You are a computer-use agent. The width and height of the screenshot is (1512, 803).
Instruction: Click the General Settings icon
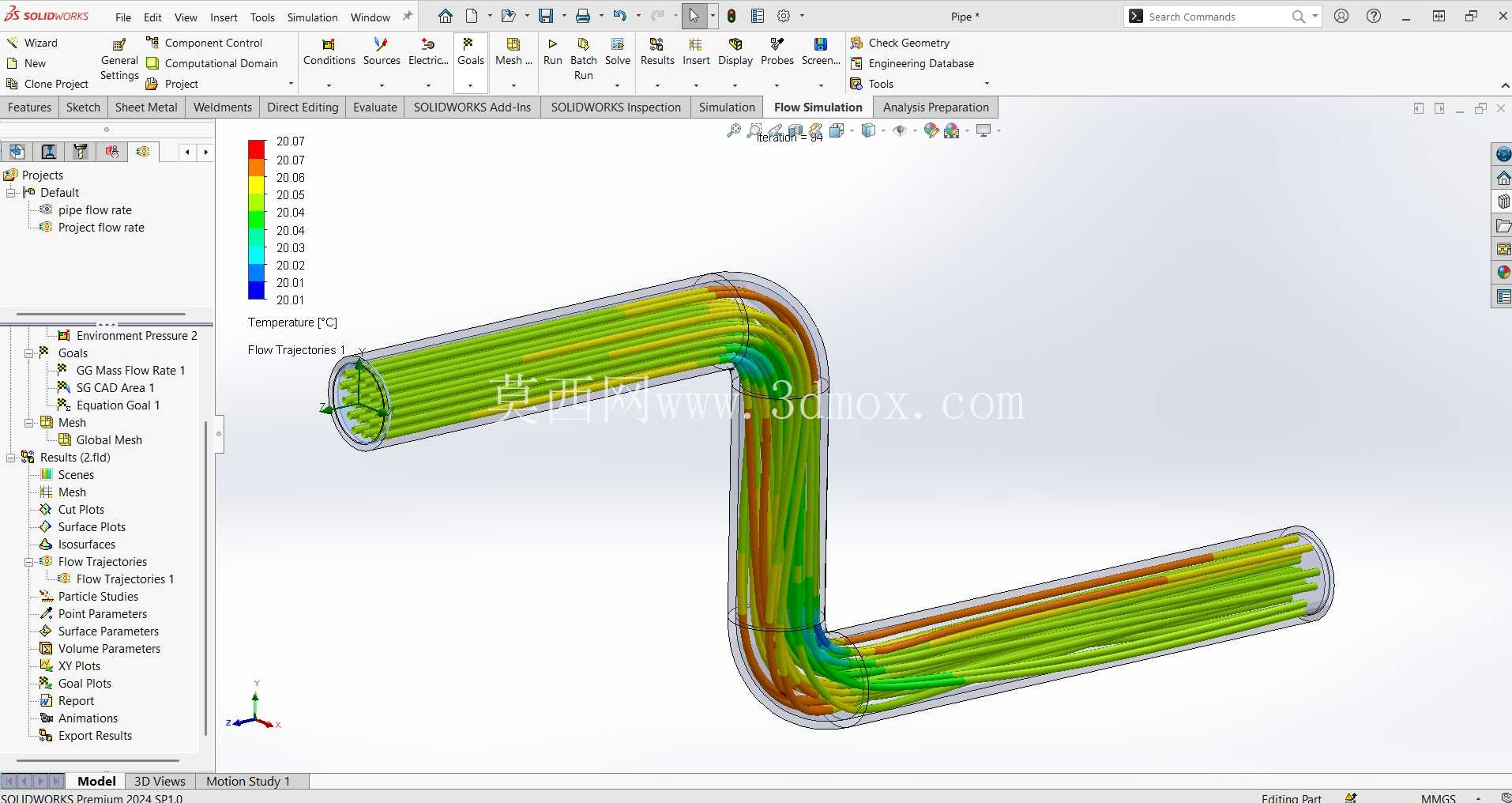pyautogui.click(x=119, y=44)
